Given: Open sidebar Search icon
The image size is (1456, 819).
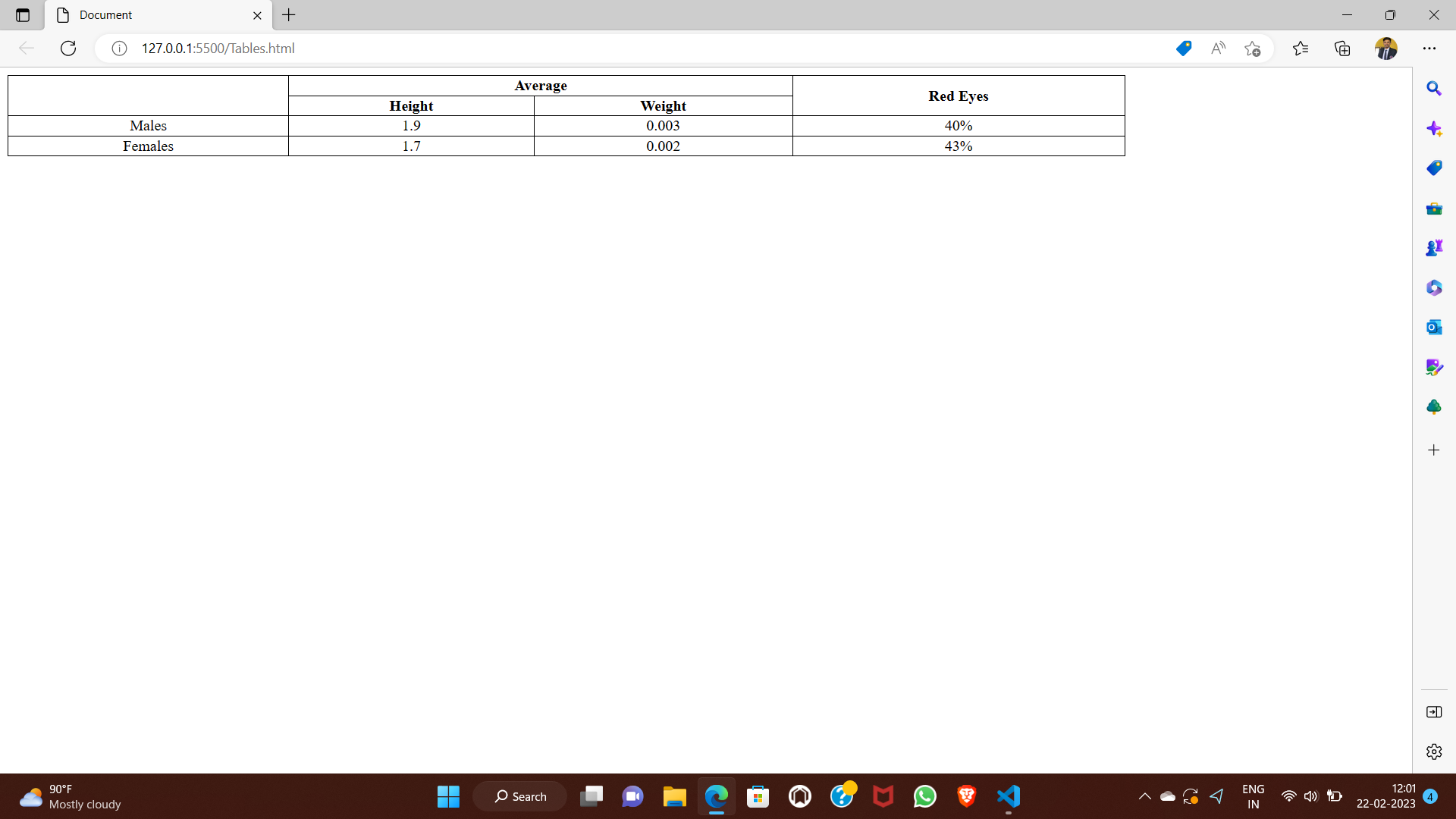Looking at the screenshot, I should point(1434,89).
